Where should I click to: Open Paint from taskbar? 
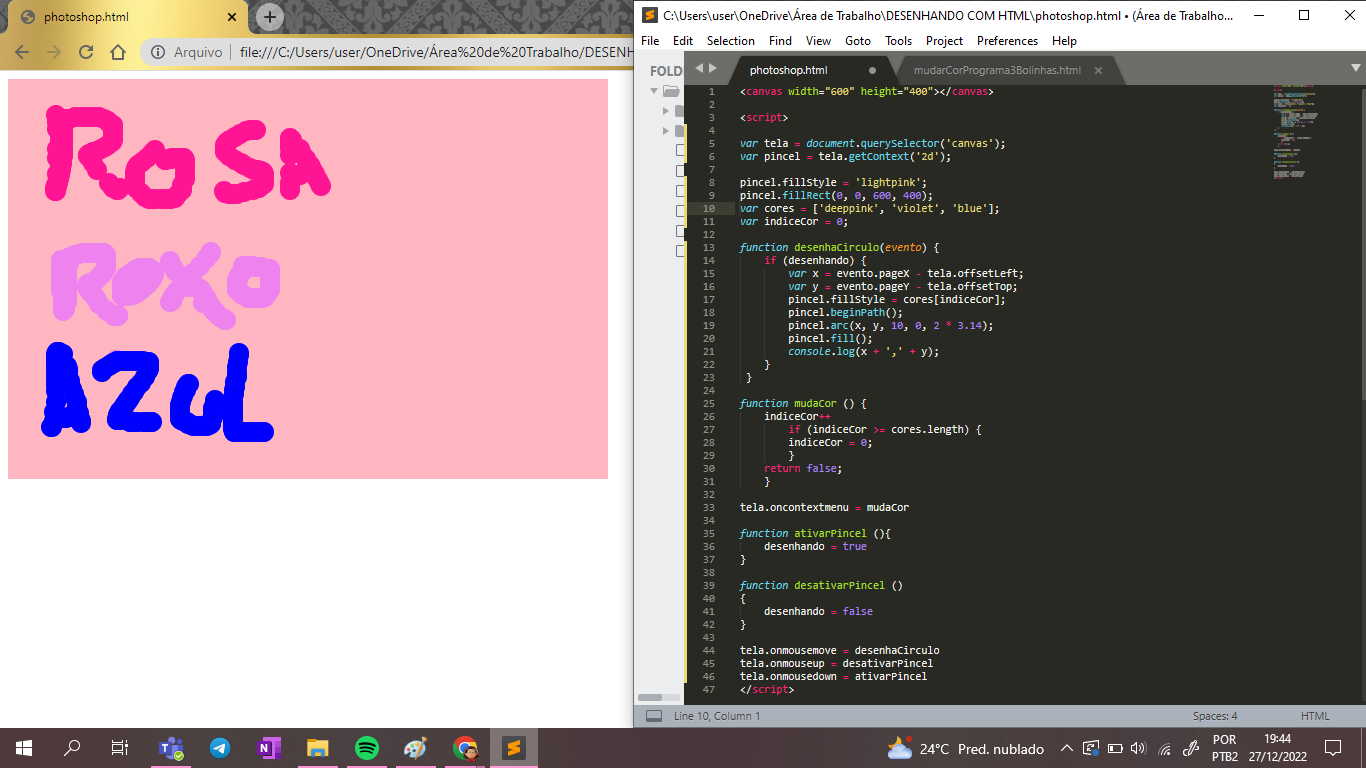click(416, 748)
